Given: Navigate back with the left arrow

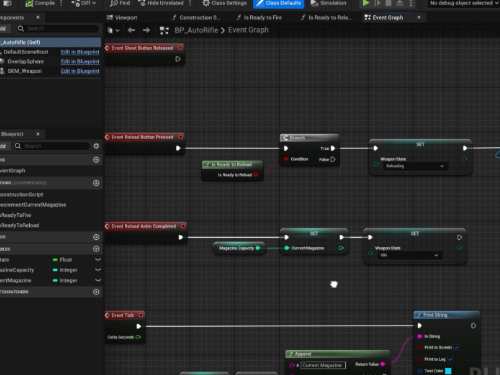Looking at the screenshot, I should click(x=131, y=30).
